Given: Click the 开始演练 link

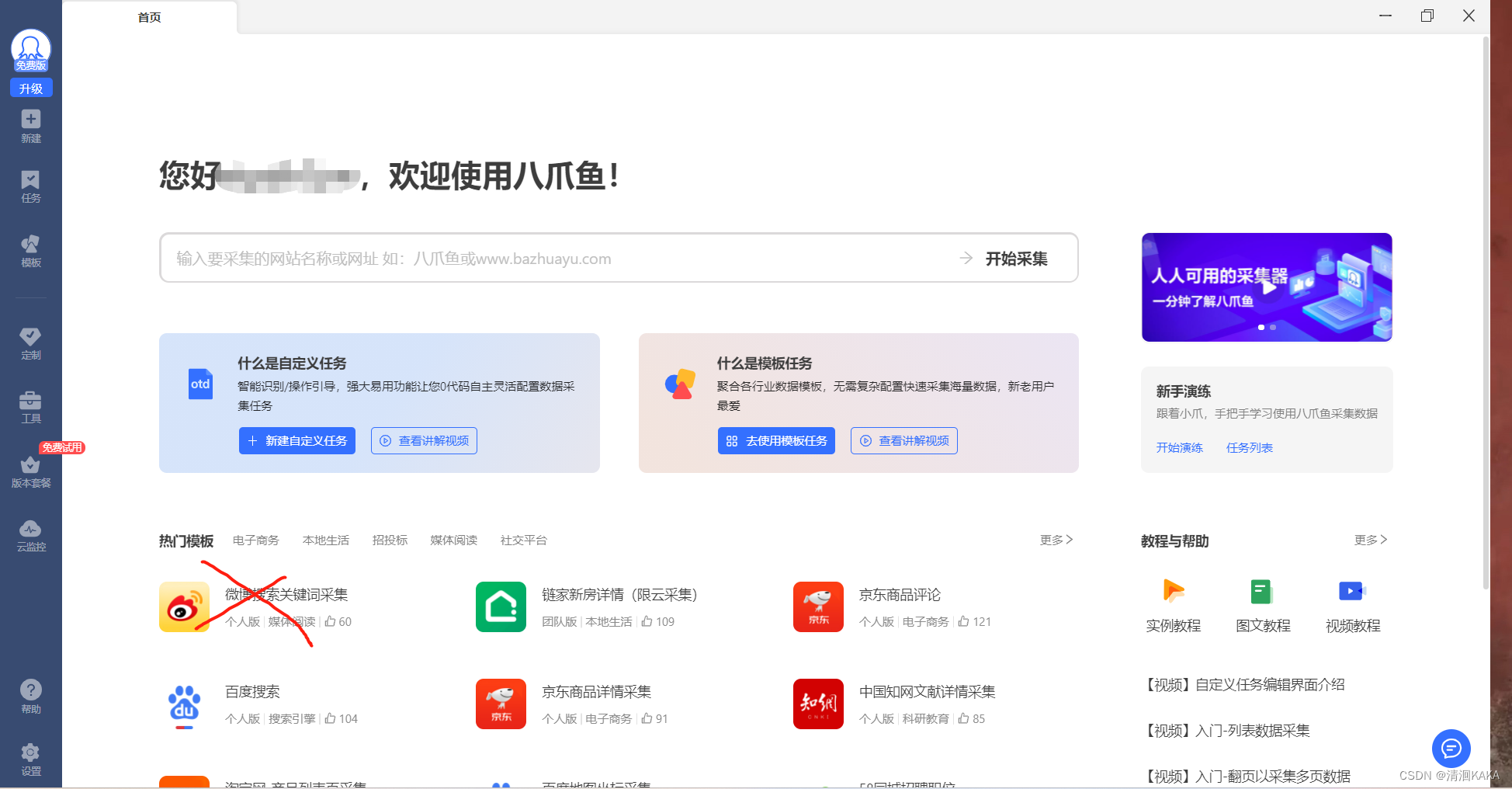Looking at the screenshot, I should 1179,447.
